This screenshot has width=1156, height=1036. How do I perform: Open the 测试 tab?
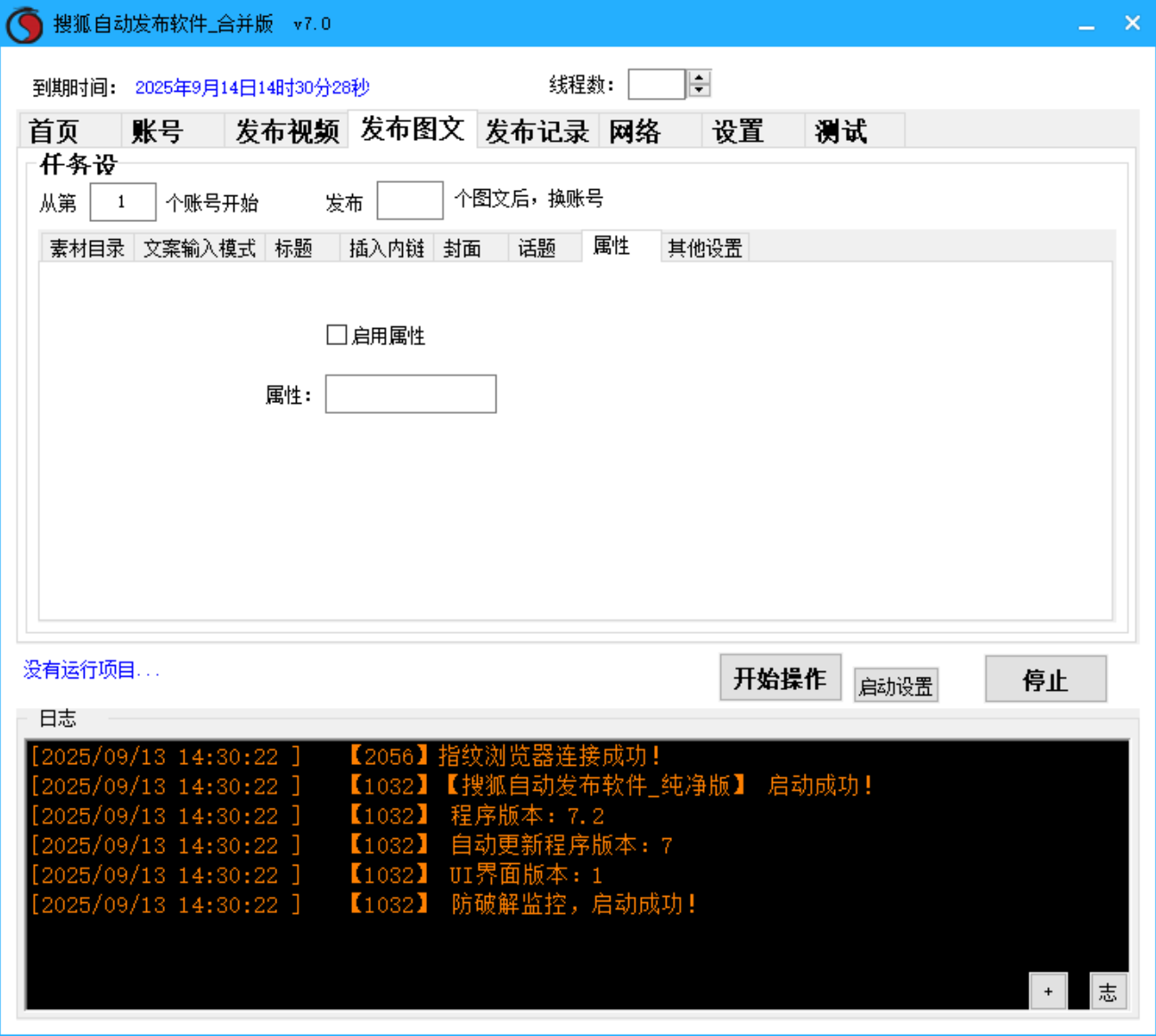click(841, 130)
